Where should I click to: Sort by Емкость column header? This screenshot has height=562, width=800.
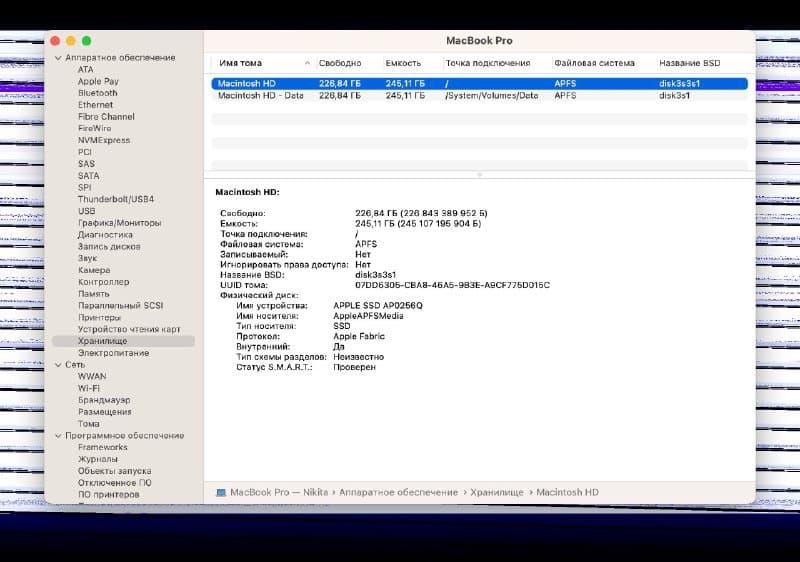403,63
